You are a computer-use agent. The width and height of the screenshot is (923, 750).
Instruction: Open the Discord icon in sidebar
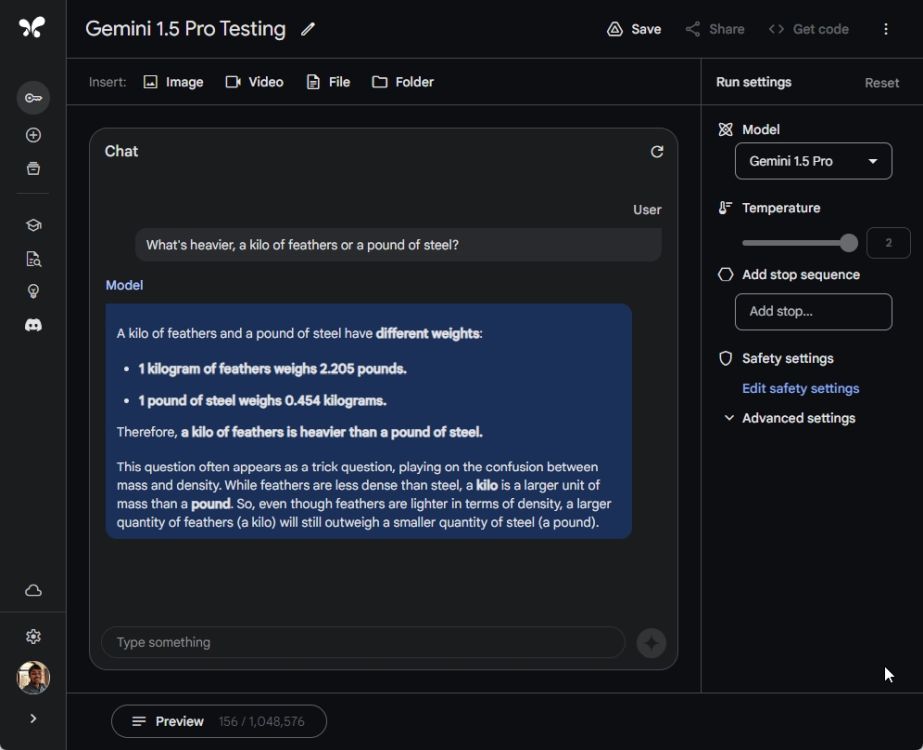tap(33, 325)
